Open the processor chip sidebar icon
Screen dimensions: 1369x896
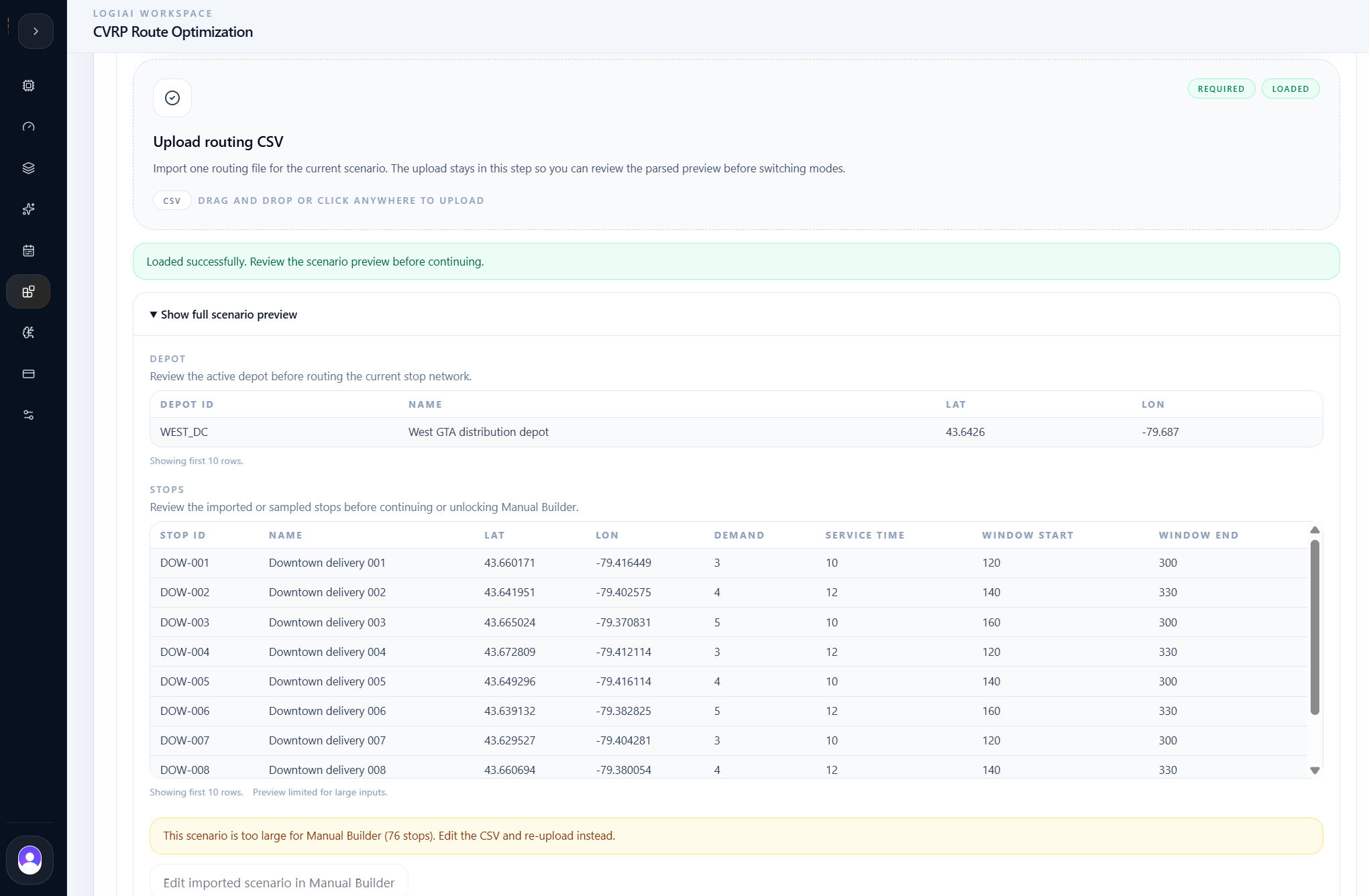28,86
